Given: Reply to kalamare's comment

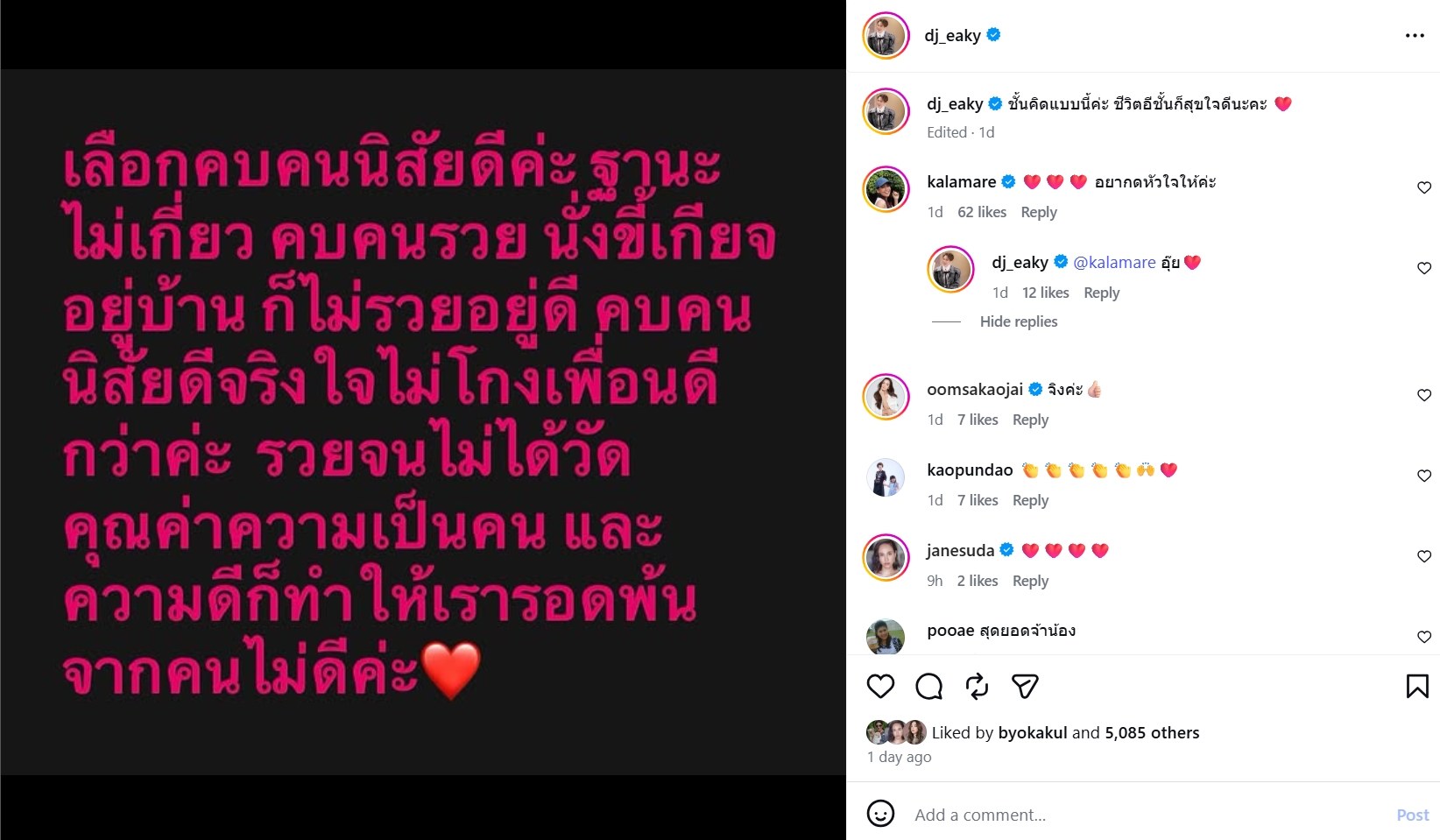Looking at the screenshot, I should coord(1039,212).
